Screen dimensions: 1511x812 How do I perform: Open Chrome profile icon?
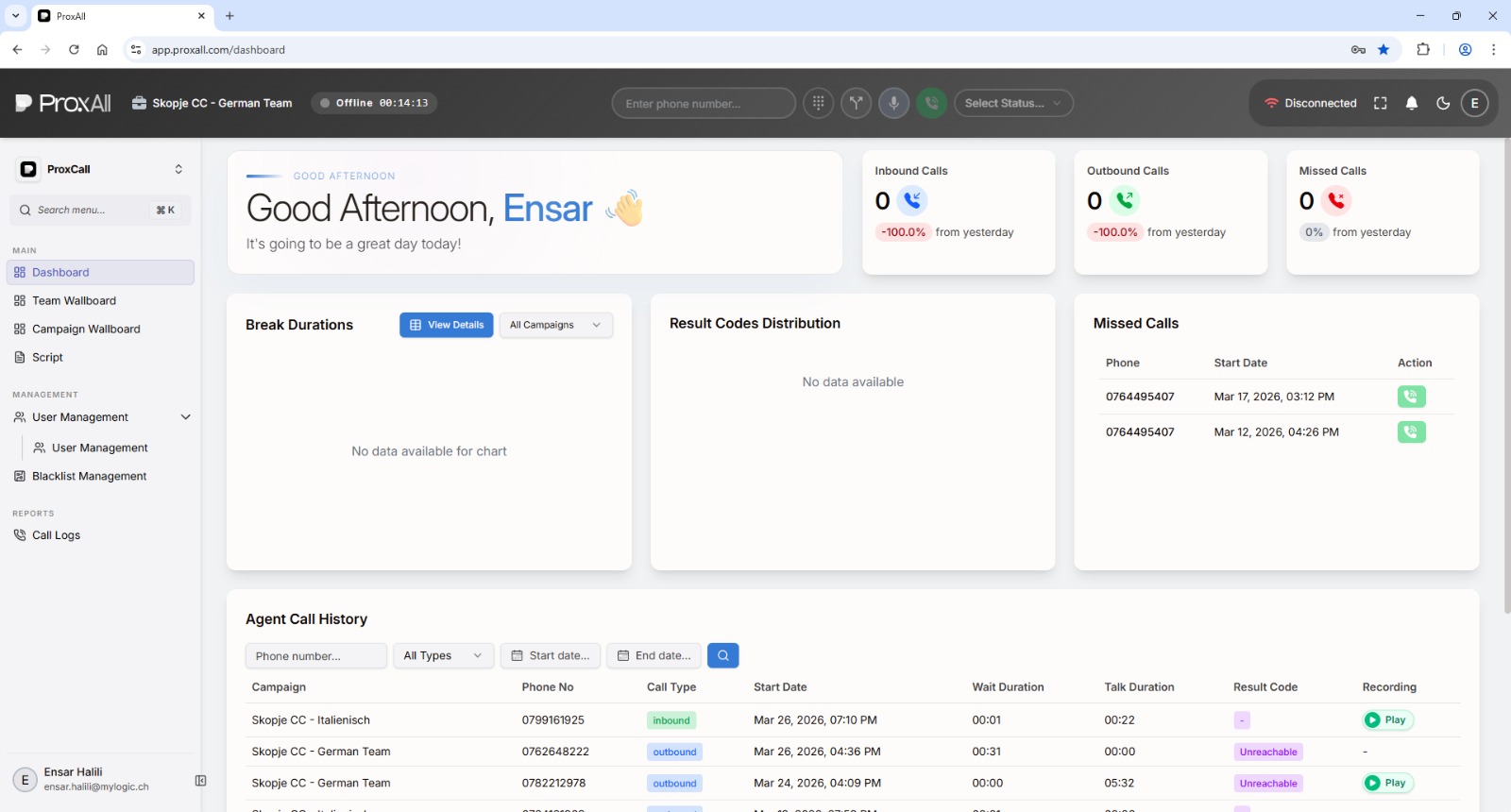(x=1465, y=49)
